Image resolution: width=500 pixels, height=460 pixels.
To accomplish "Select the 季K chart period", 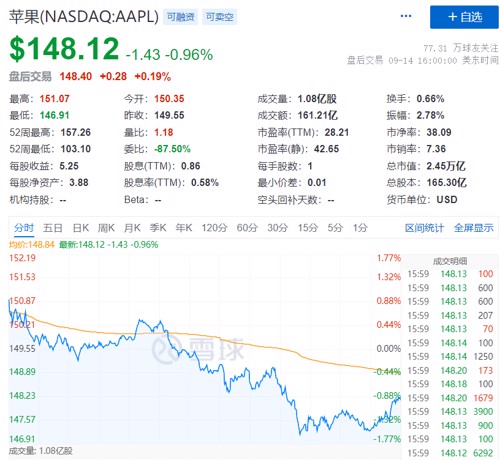I will tap(158, 228).
